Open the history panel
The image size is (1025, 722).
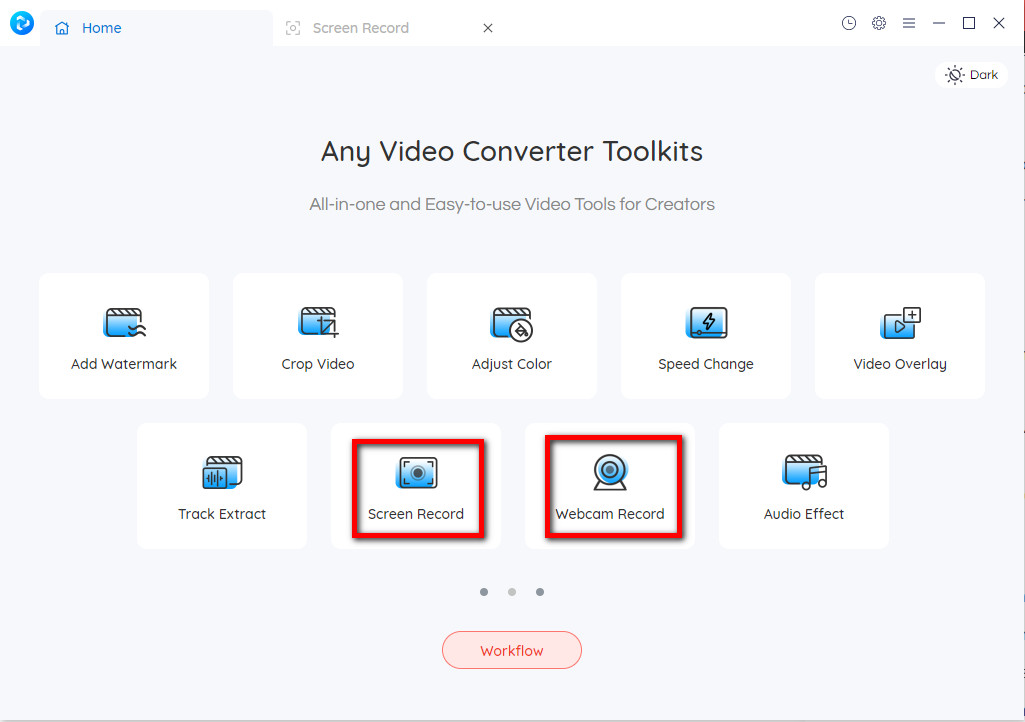click(x=849, y=23)
